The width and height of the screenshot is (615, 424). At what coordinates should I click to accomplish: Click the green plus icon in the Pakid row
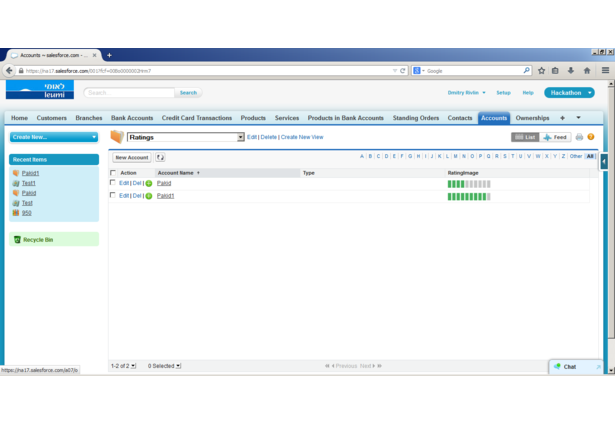click(x=149, y=183)
